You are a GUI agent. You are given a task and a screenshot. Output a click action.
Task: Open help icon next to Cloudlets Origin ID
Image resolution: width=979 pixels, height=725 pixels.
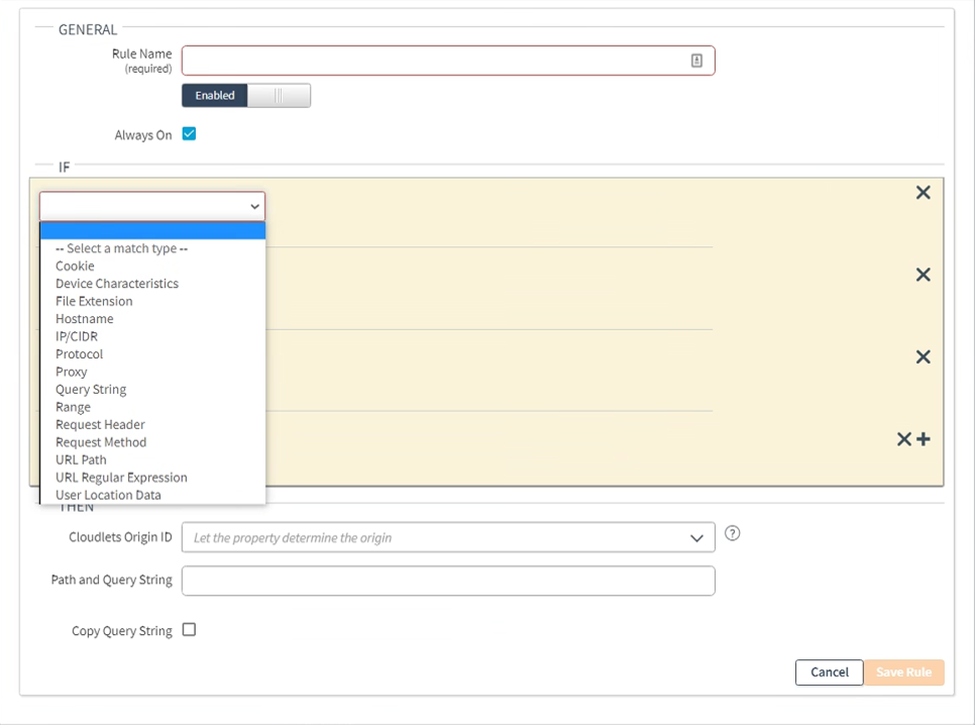[732, 533]
